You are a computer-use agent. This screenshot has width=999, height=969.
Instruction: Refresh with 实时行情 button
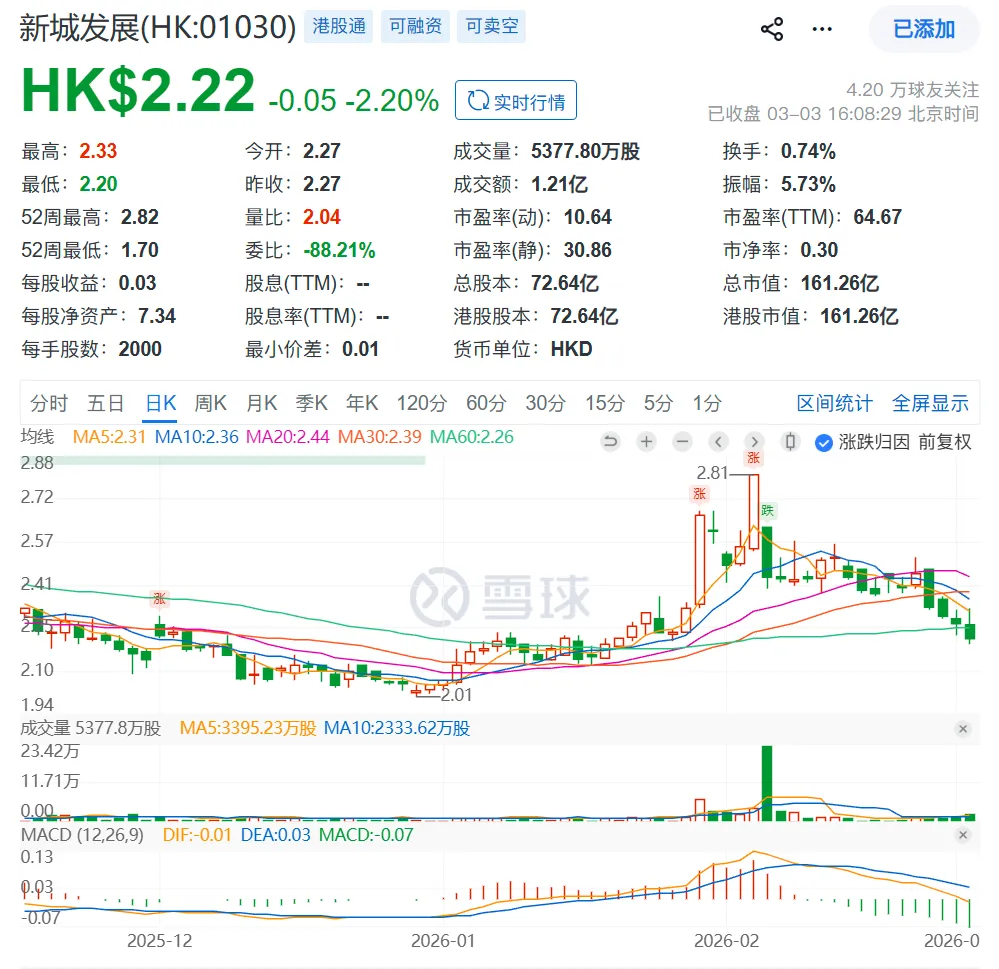coord(516,101)
